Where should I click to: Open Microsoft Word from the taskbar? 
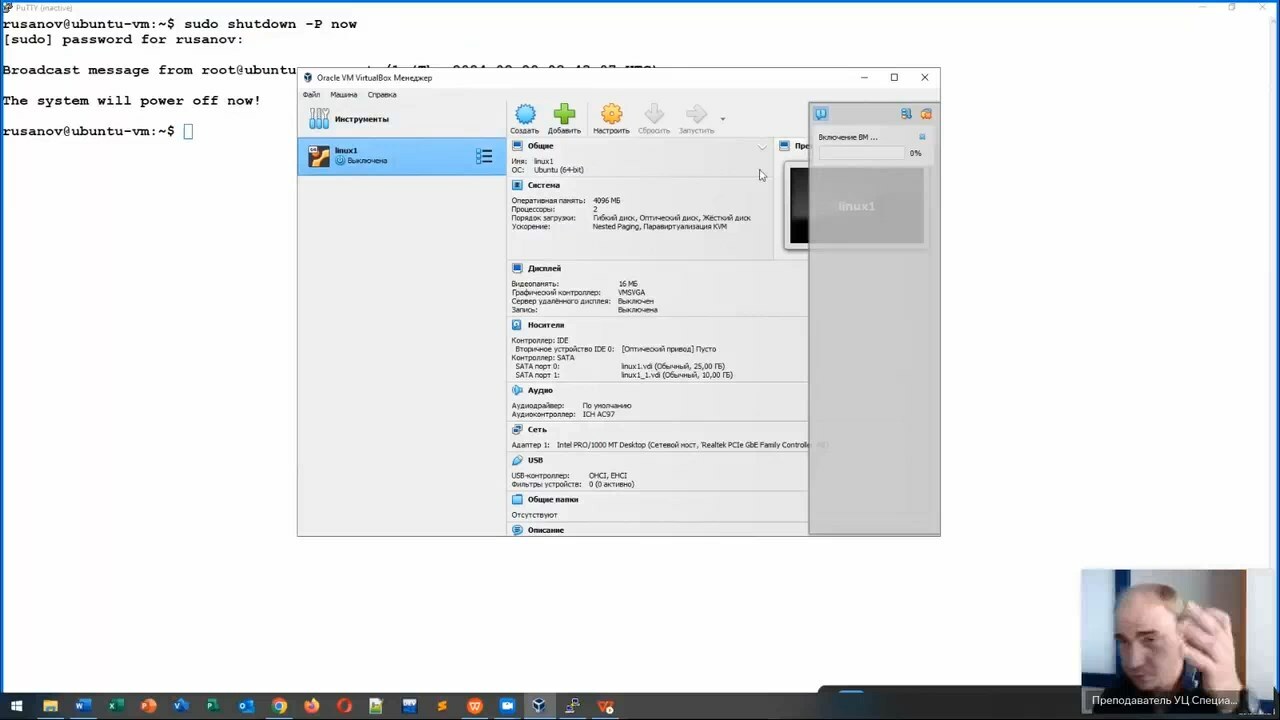pyautogui.click(x=82, y=706)
